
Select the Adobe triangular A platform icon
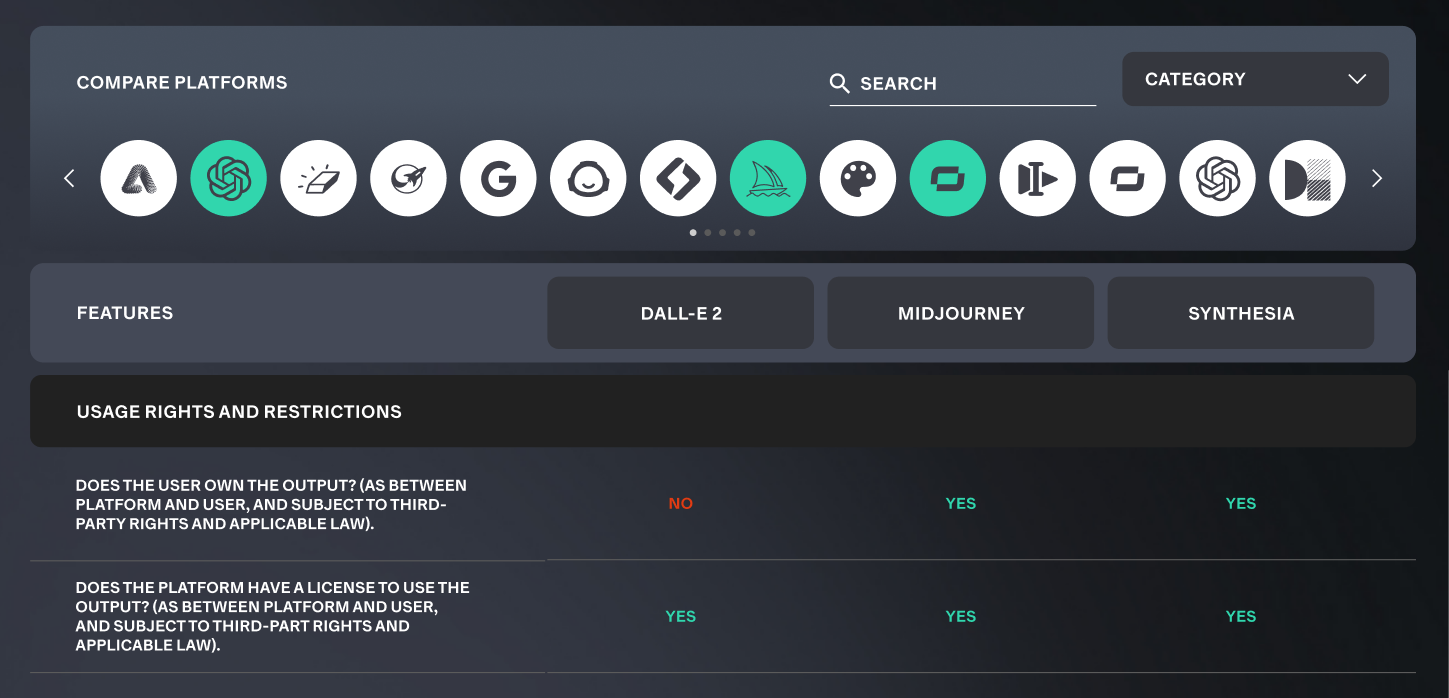139,179
